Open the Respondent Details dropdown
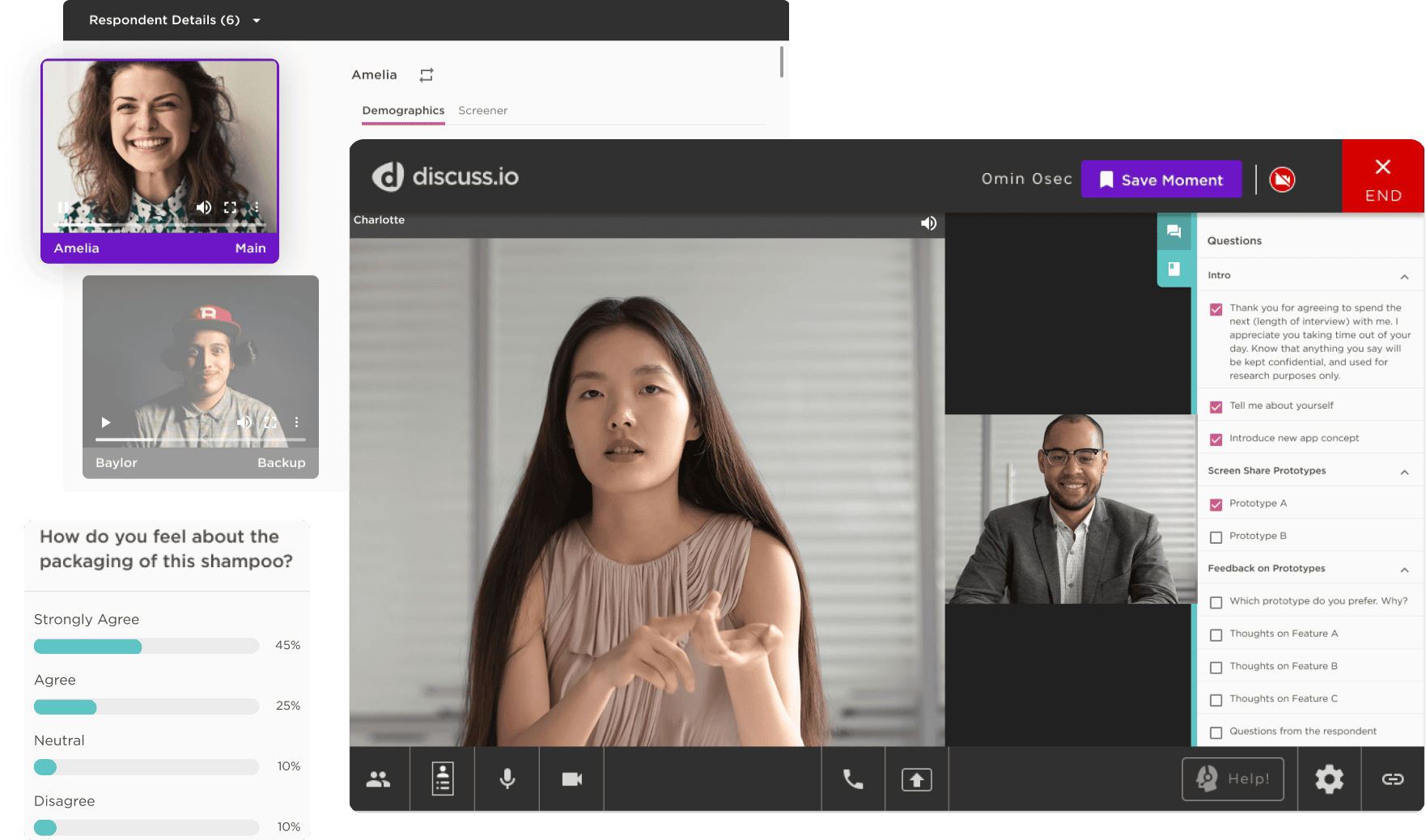 pyautogui.click(x=256, y=20)
